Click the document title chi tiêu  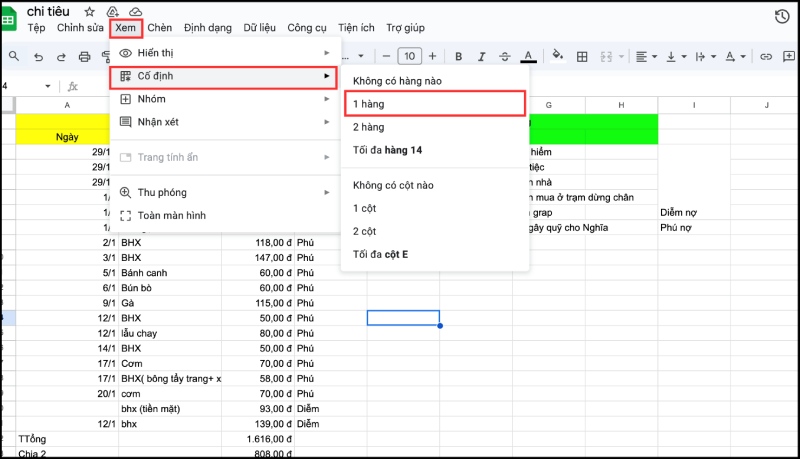tap(48, 12)
